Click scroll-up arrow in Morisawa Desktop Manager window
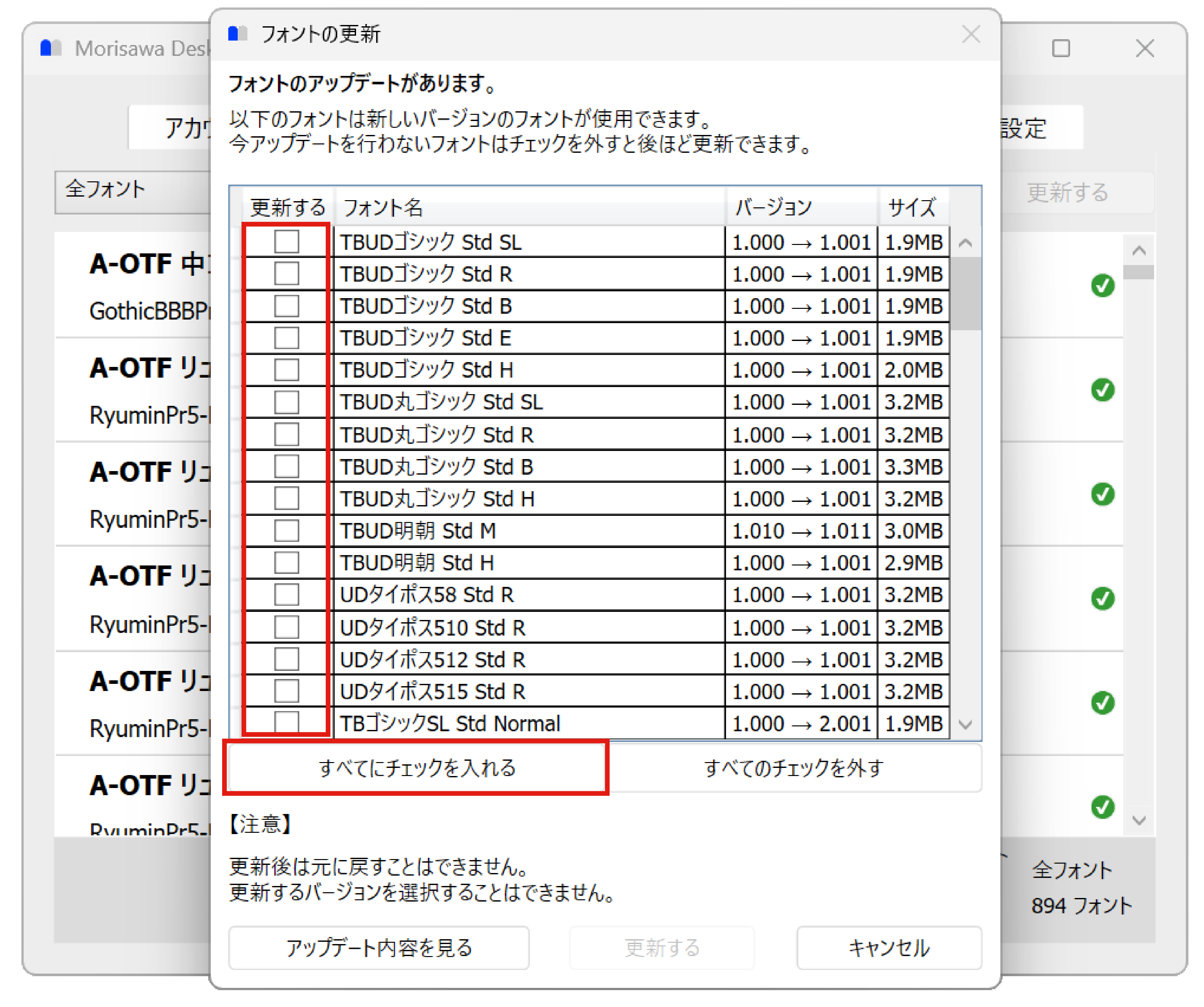This screenshot has width=1204, height=1007. coord(1139,250)
